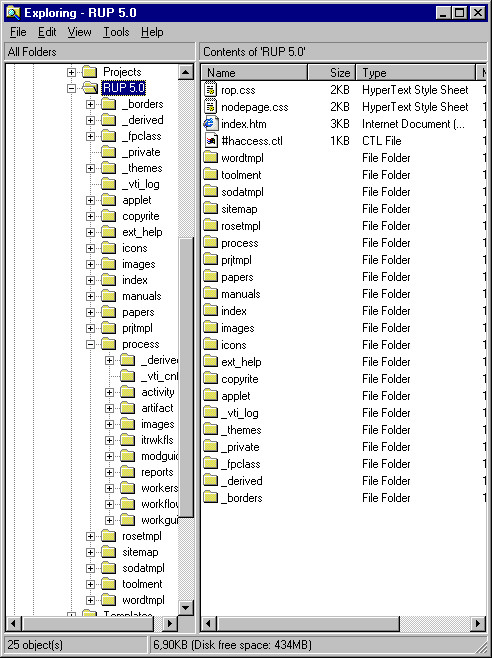The height and width of the screenshot is (658, 492).
Task: Expand the Projects folder tree node
Action: pyautogui.click(x=71, y=72)
